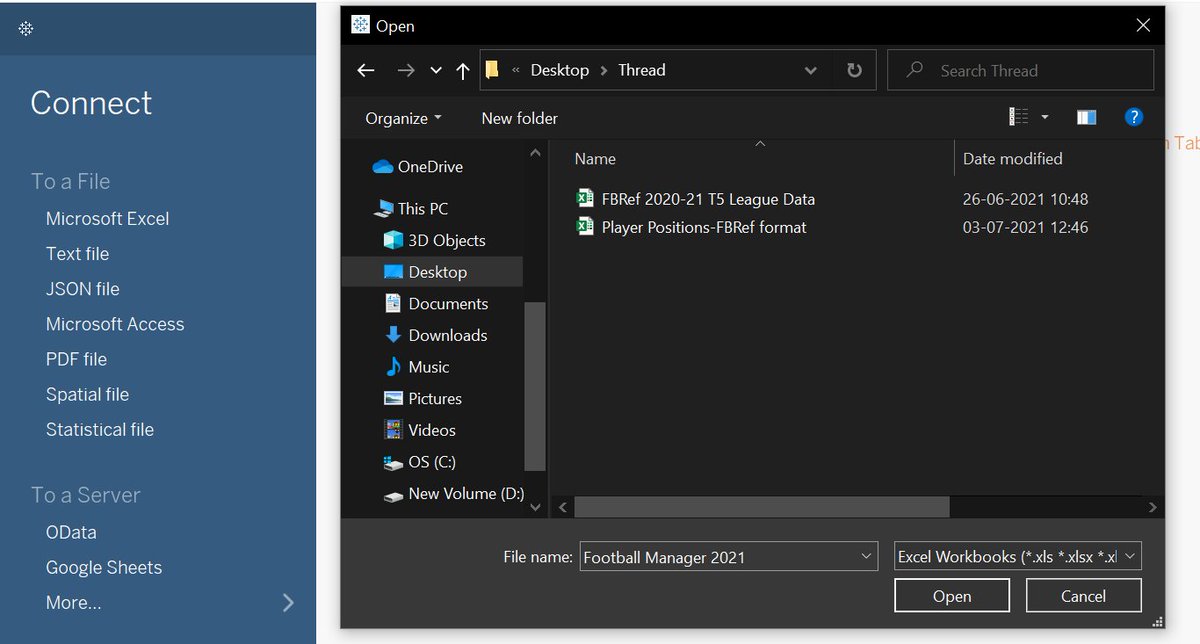Click the File name input field
Screen dimensions: 1200x644
pyautogui.click(x=729, y=557)
